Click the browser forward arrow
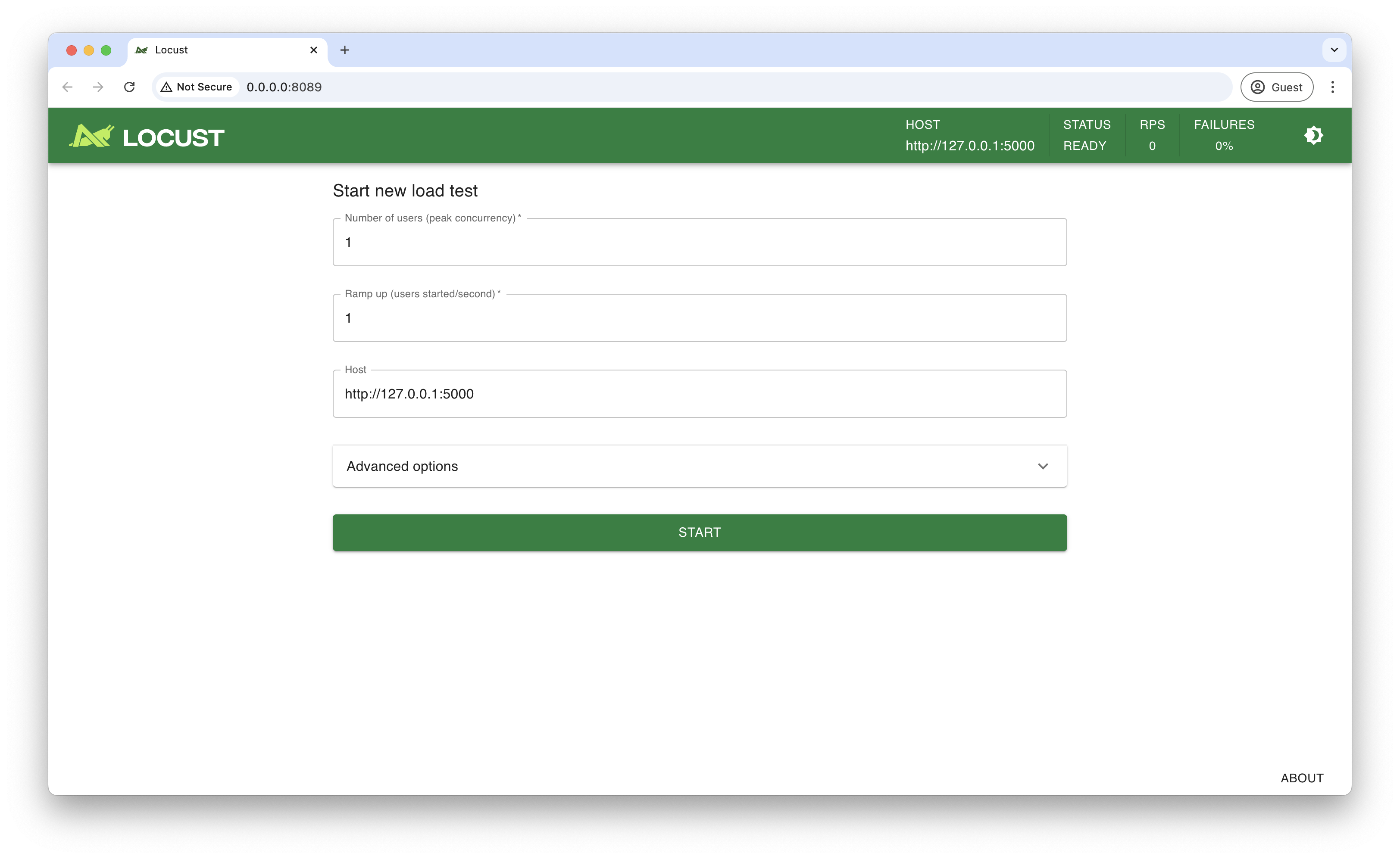1400x859 pixels. [x=98, y=87]
